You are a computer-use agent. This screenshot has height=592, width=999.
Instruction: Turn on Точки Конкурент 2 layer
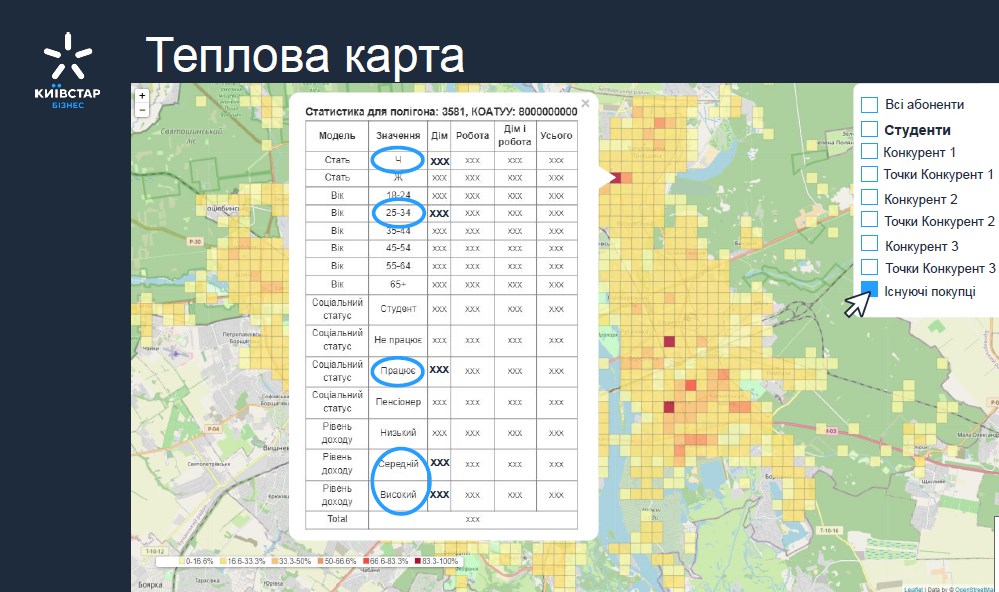point(870,220)
